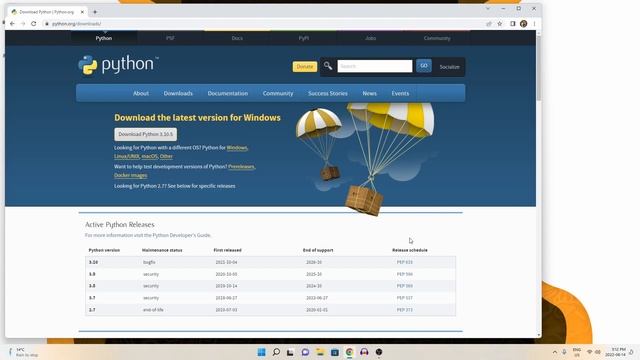
Task: Click the share page icon in address bar
Action: (x=489, y=24)
